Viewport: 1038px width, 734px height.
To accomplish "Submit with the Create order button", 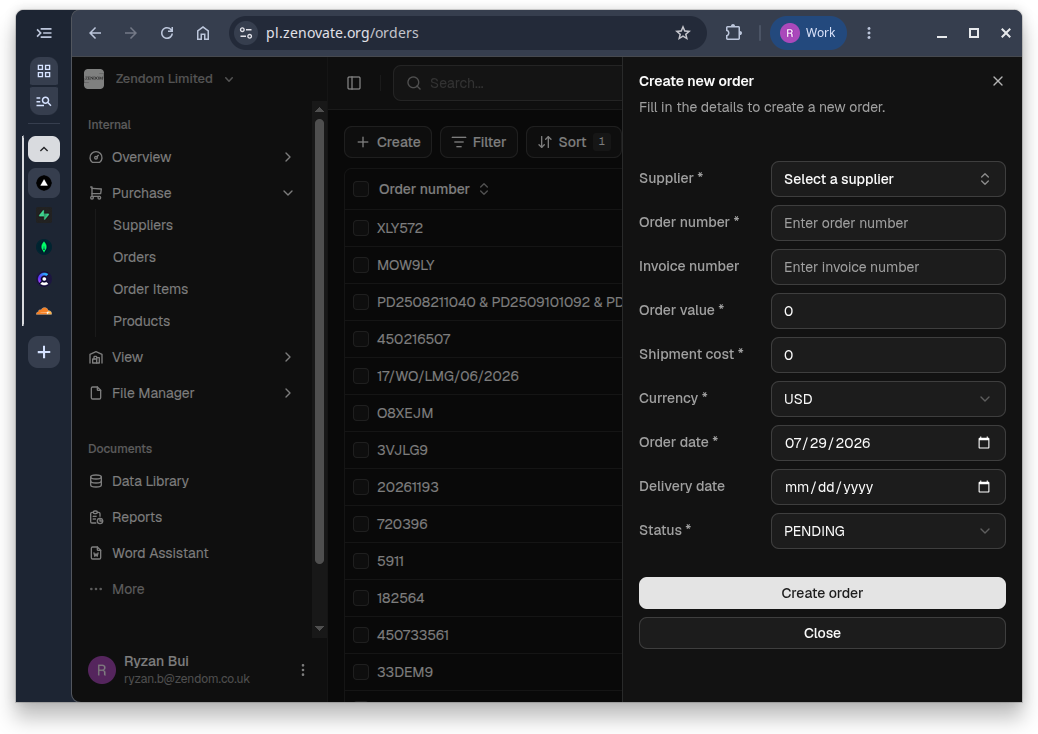I will (x=822, y=593).
